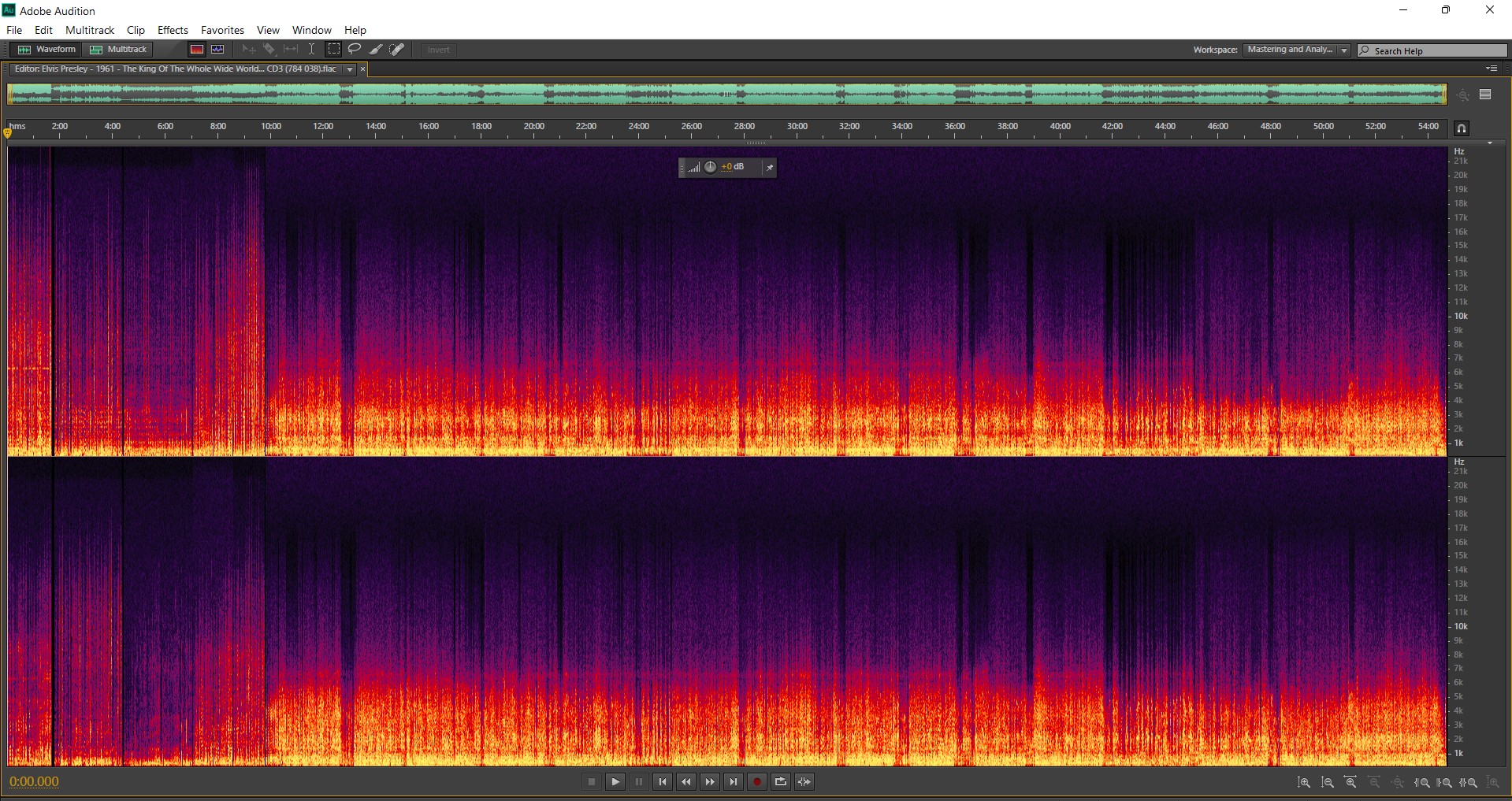Open the Editor file selector dropdown
Screen dimensions: 1512x801
[350, 69]
